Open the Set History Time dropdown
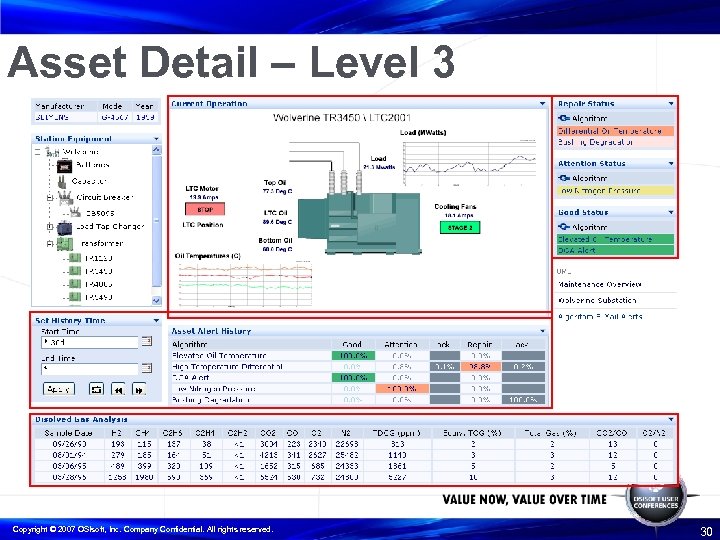720x540 pixels. [156, 321]
